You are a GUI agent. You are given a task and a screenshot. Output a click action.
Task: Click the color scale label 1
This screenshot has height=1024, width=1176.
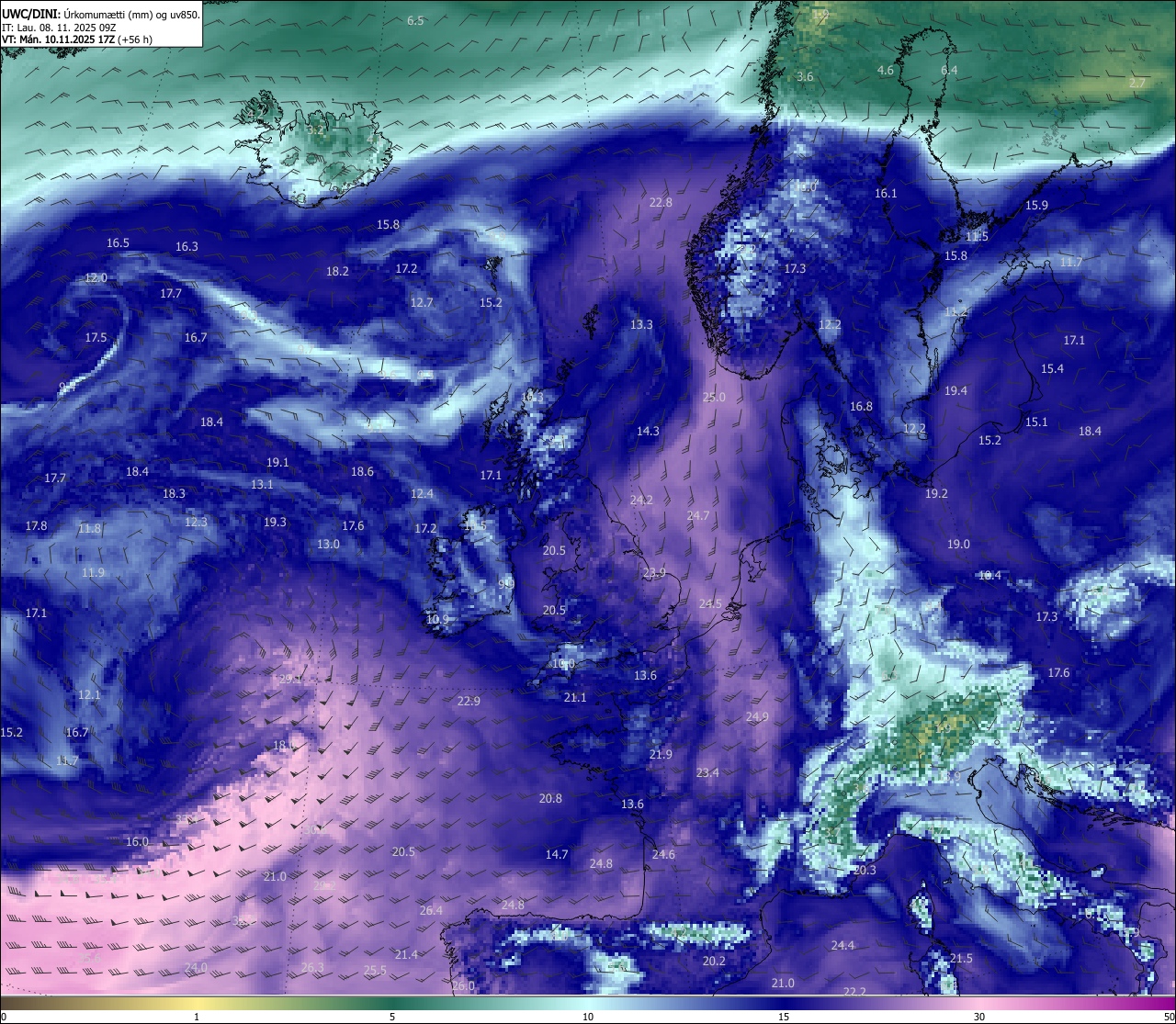click(197, 1017)
